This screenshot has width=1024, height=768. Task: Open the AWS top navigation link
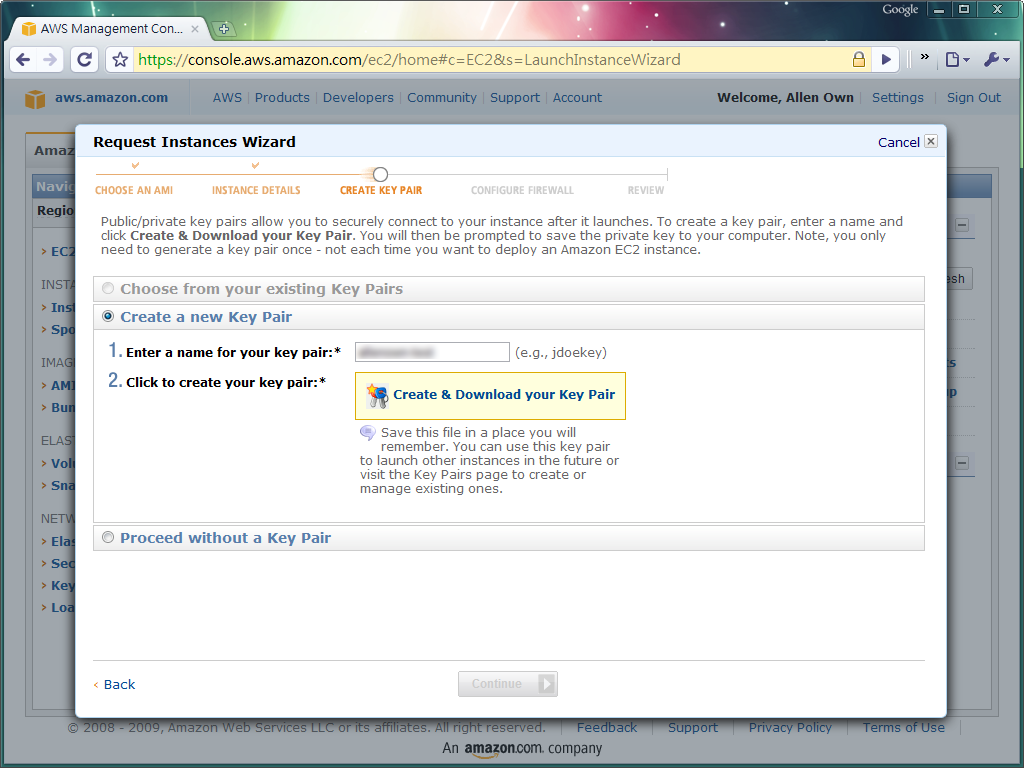pos(227,97)
